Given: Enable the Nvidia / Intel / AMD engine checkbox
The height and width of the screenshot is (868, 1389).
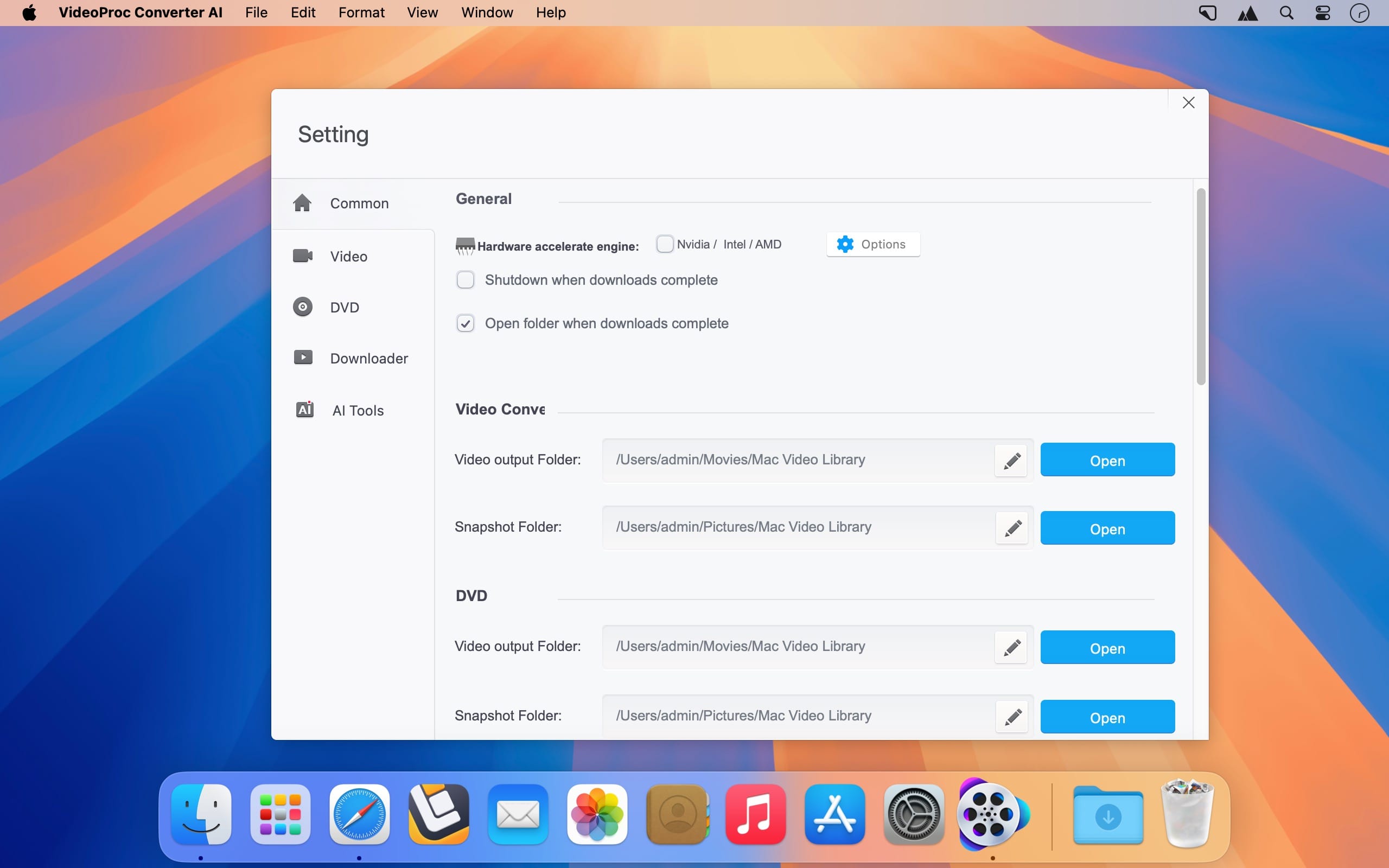Looking at the screenshot, I should (665, 244).
